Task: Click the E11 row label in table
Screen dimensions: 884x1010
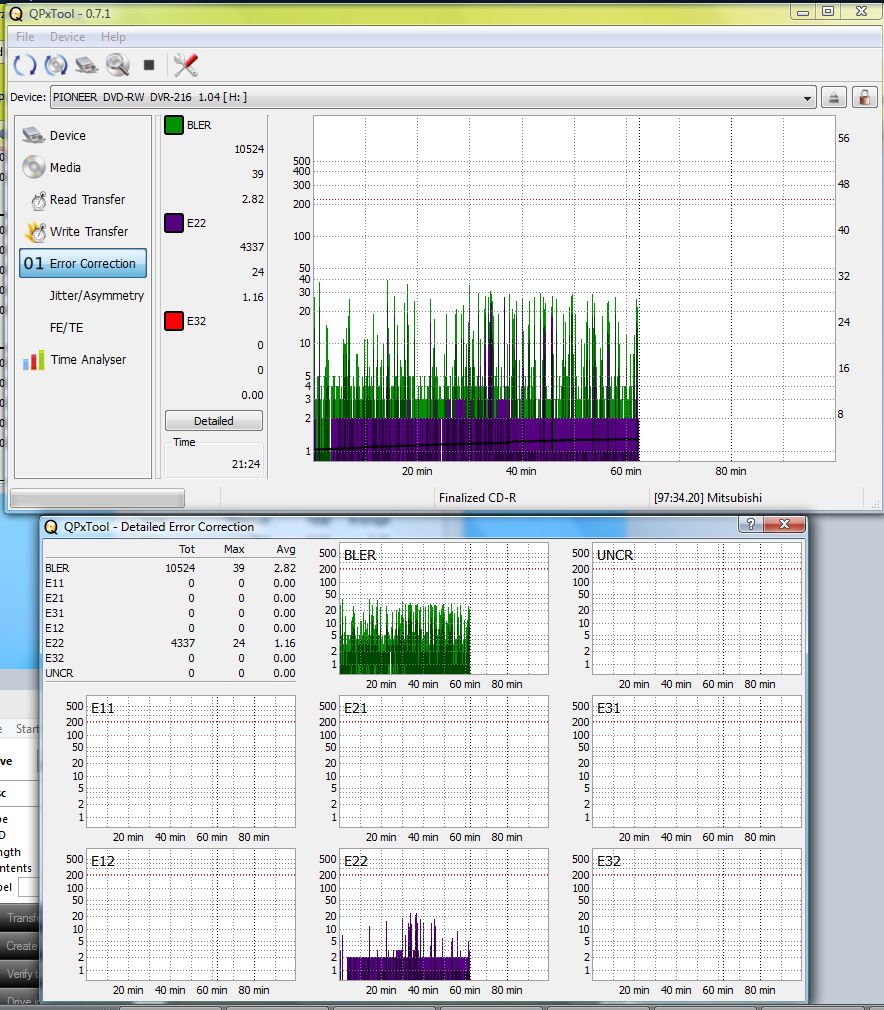Action: pos(55,583)
